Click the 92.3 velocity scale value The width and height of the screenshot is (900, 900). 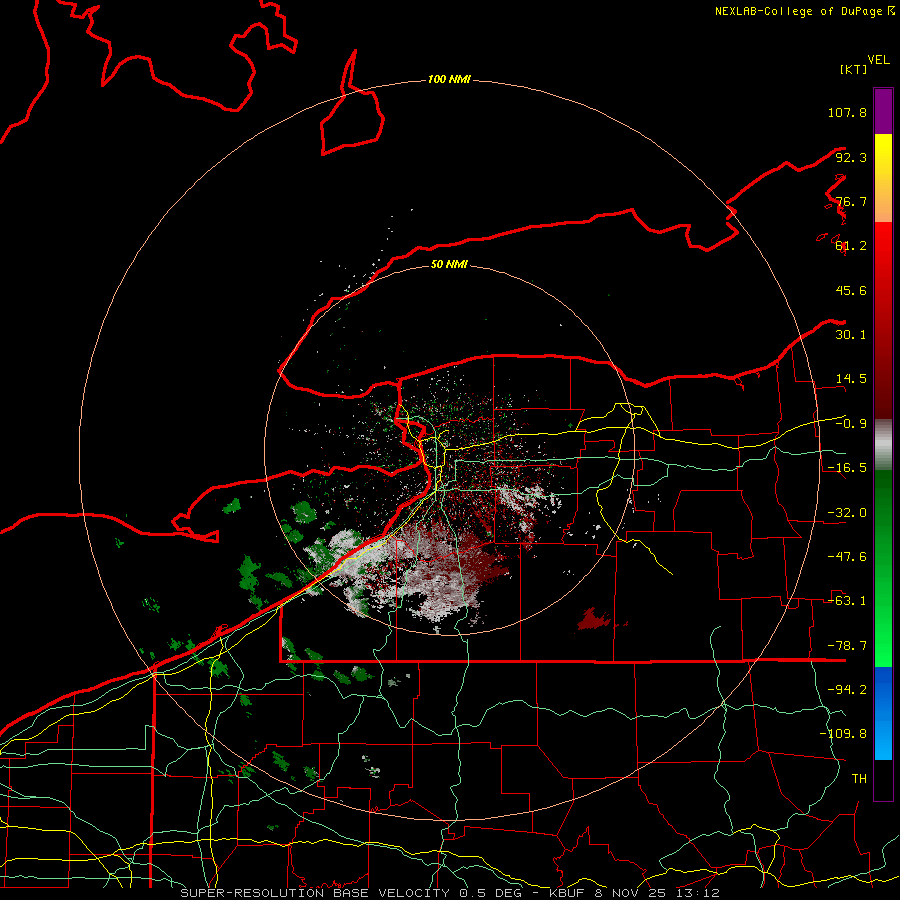pos(851,157)
